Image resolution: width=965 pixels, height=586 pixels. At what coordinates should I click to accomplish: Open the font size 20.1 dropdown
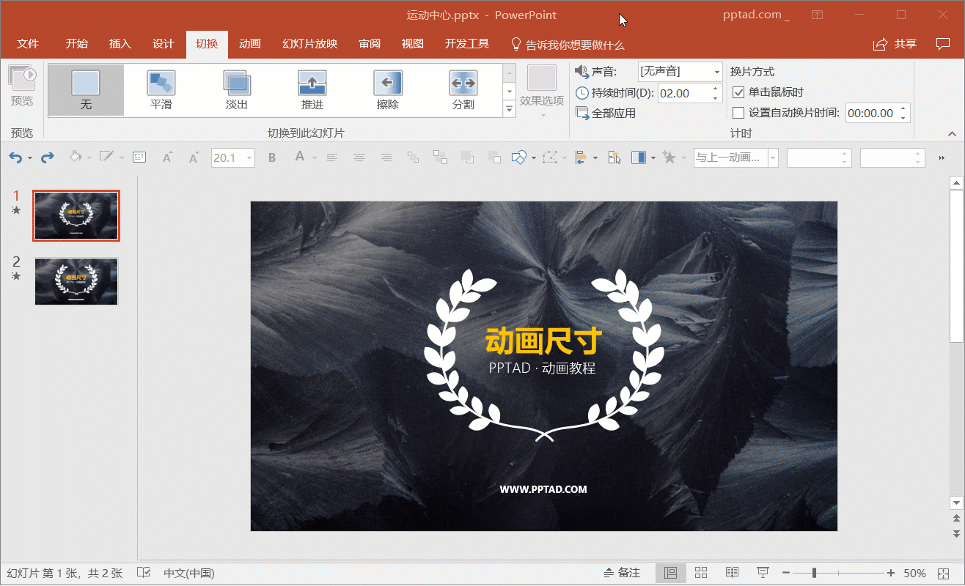tap(246, 157)
